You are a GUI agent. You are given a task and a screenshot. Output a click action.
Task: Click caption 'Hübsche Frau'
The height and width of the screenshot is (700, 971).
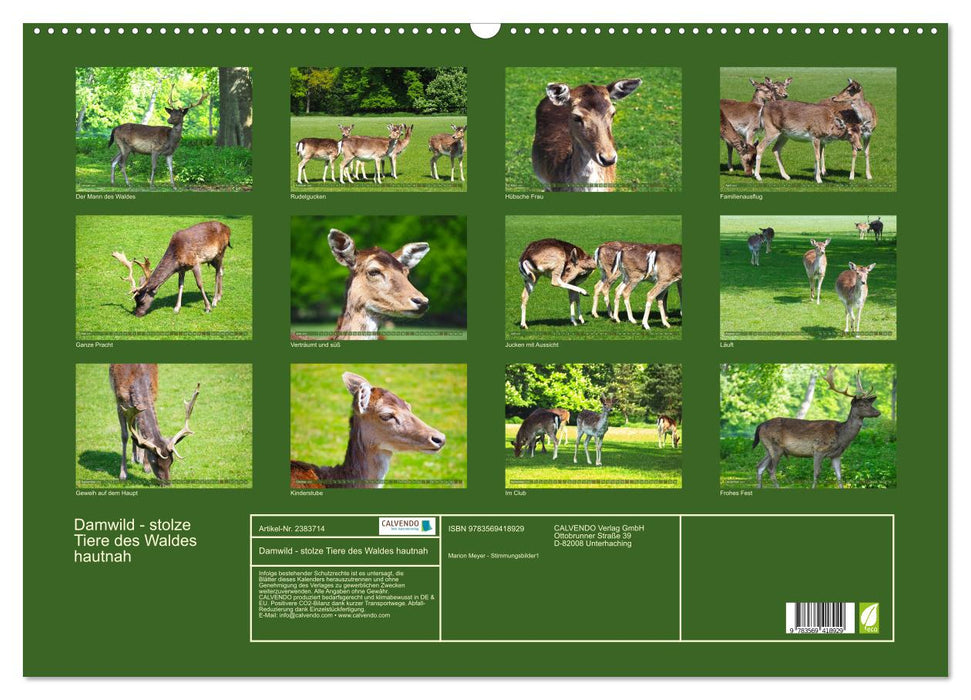tap(524, 196)
